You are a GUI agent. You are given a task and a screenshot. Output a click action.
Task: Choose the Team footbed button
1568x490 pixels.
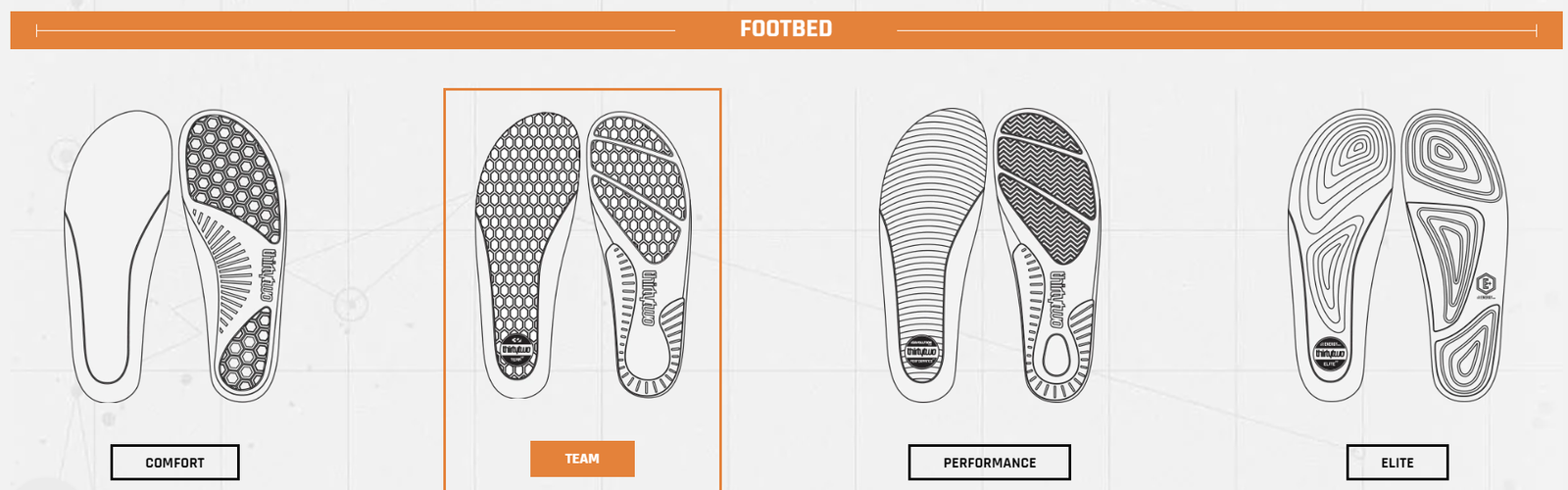582,459
